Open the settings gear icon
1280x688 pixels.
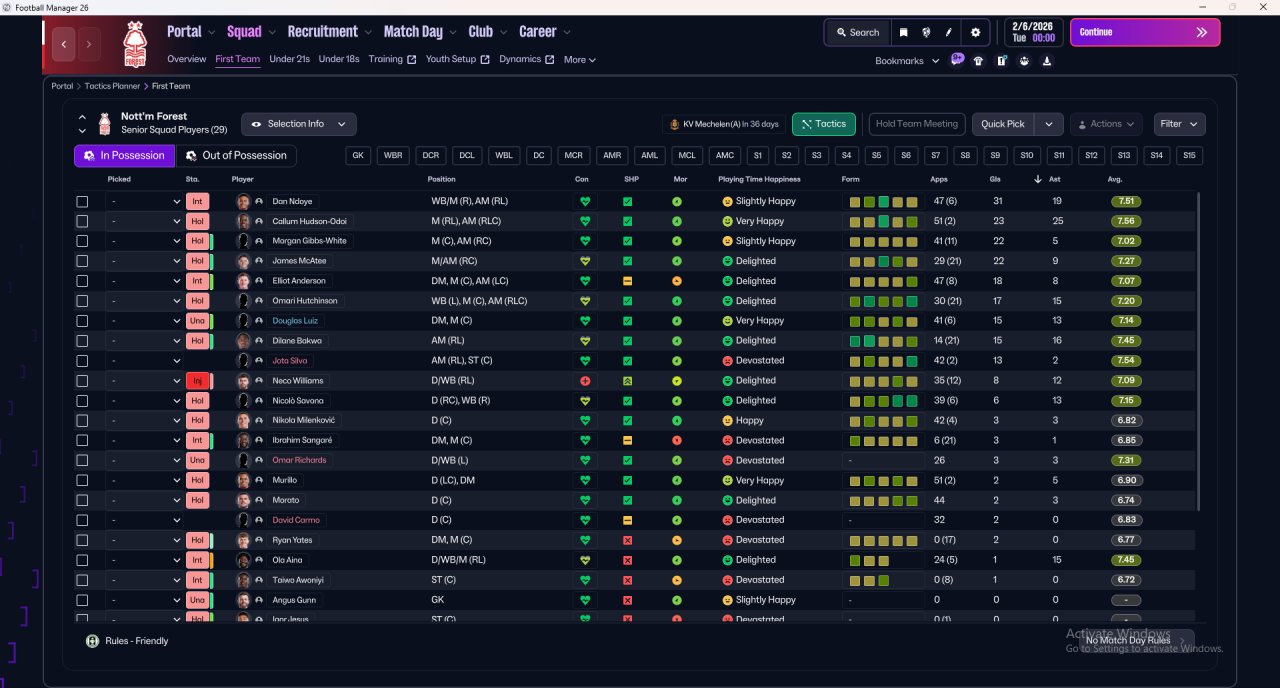975,32
